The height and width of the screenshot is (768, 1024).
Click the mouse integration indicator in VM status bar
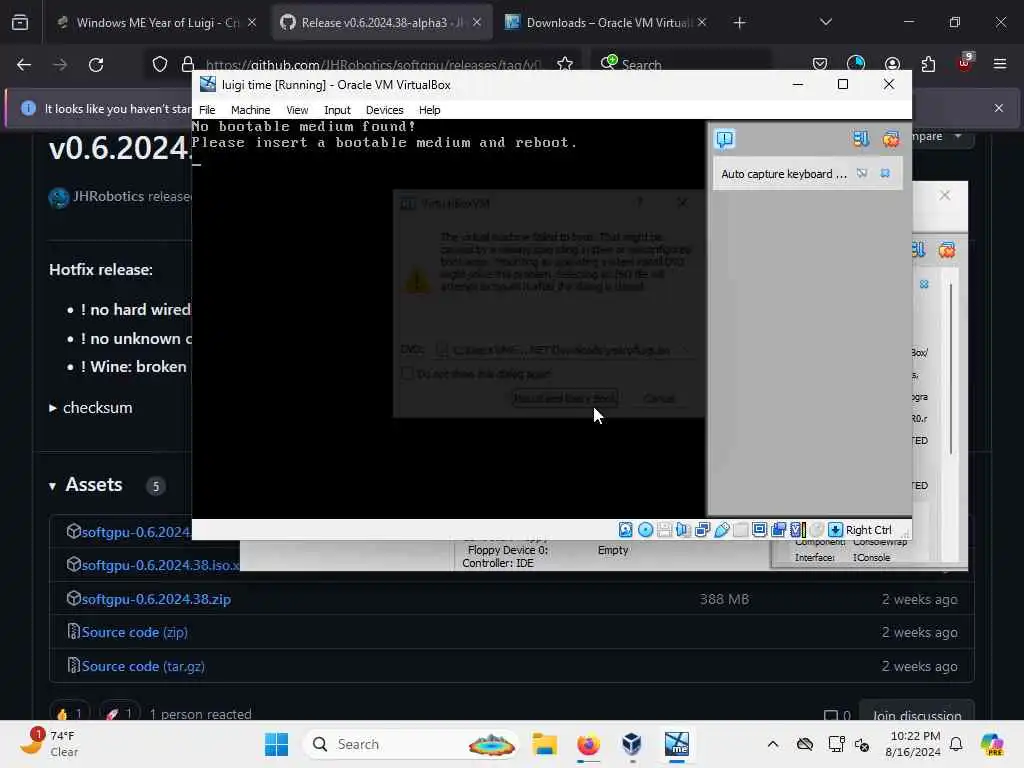[x=816, y=530]
